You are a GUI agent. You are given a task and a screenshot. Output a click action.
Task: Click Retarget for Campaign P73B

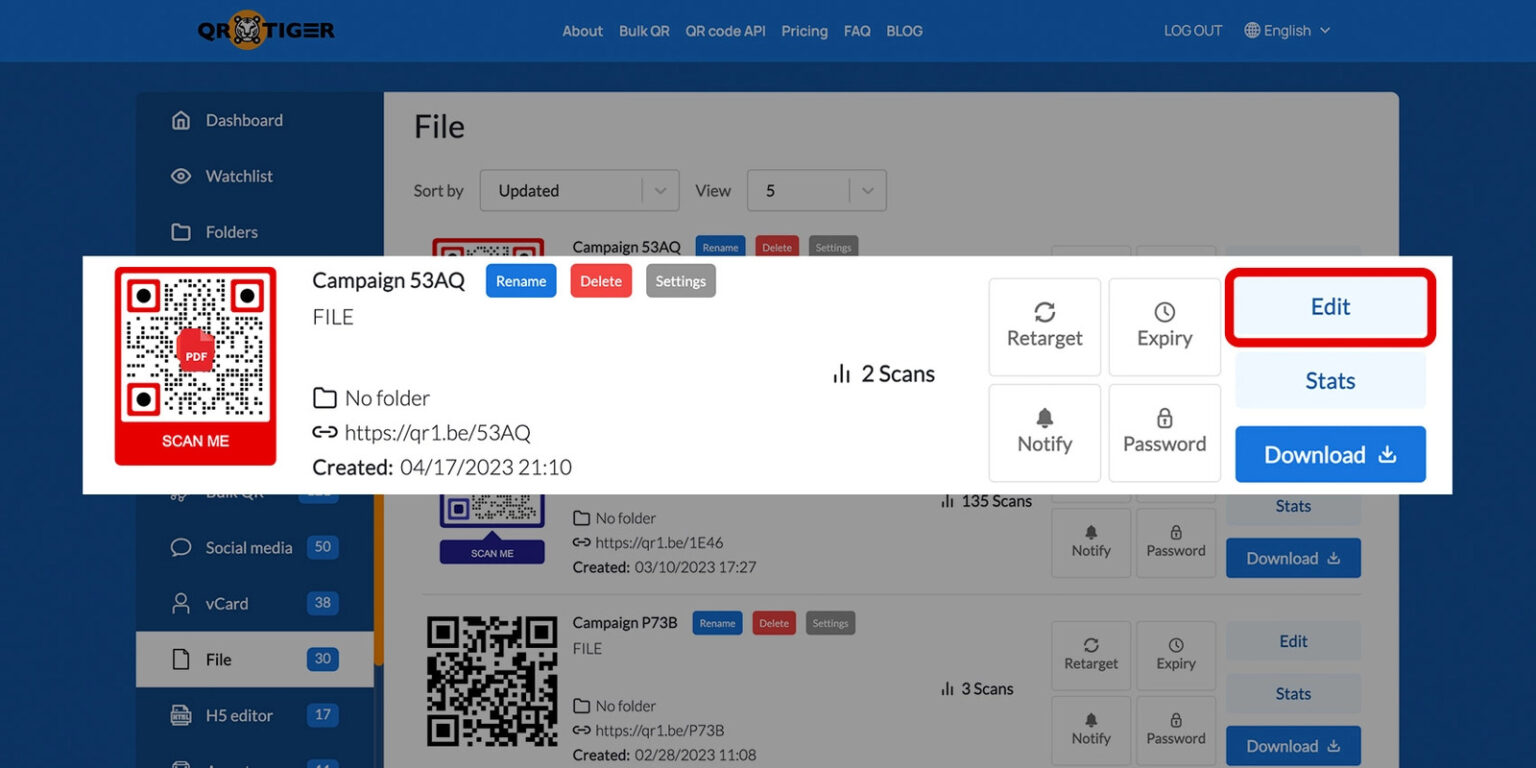point(1091,655)
